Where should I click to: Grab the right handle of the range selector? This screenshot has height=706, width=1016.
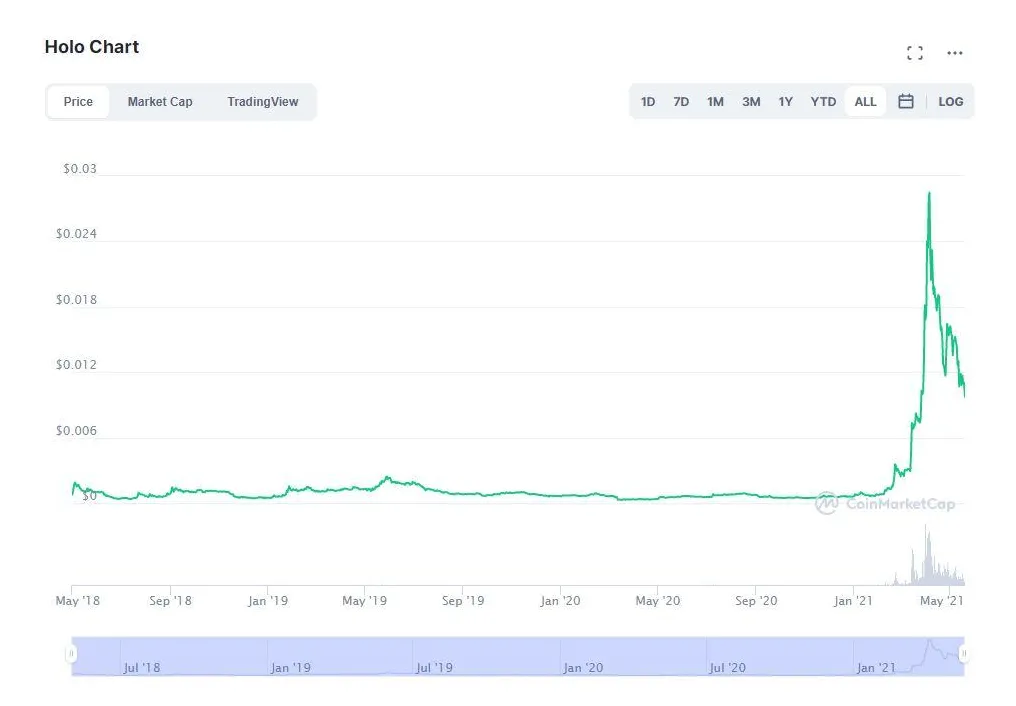pos(963,655)
